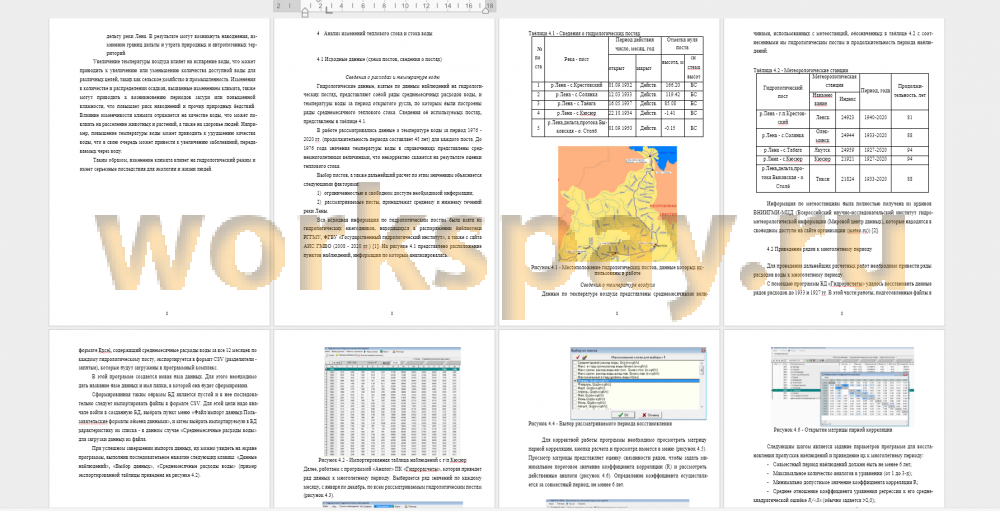Click 'Река - пост' header cell in Table 4.1
Viewport: 1000px width, 511px height.
pos(577,58)
